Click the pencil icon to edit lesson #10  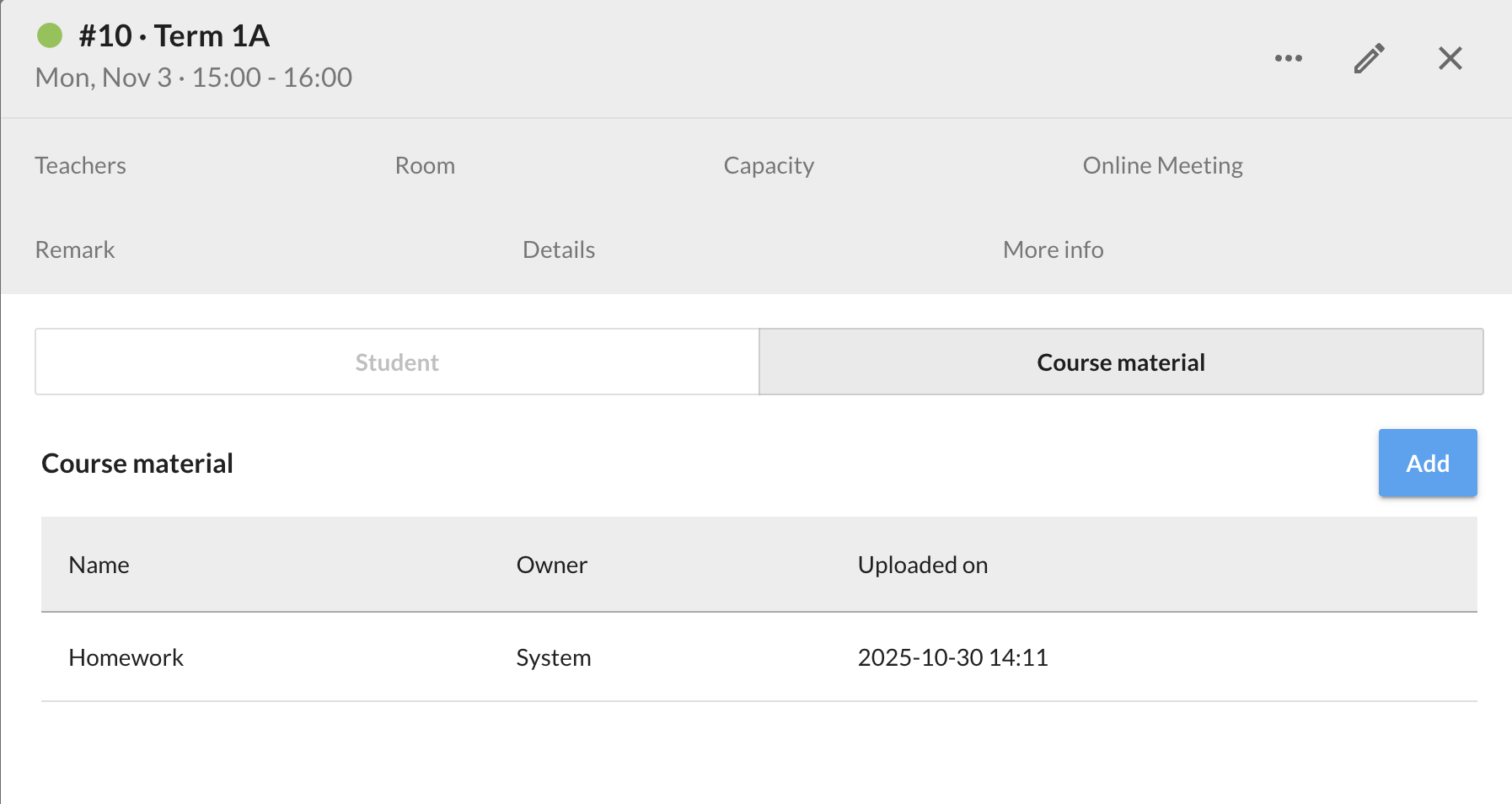tap(1367, 57)
